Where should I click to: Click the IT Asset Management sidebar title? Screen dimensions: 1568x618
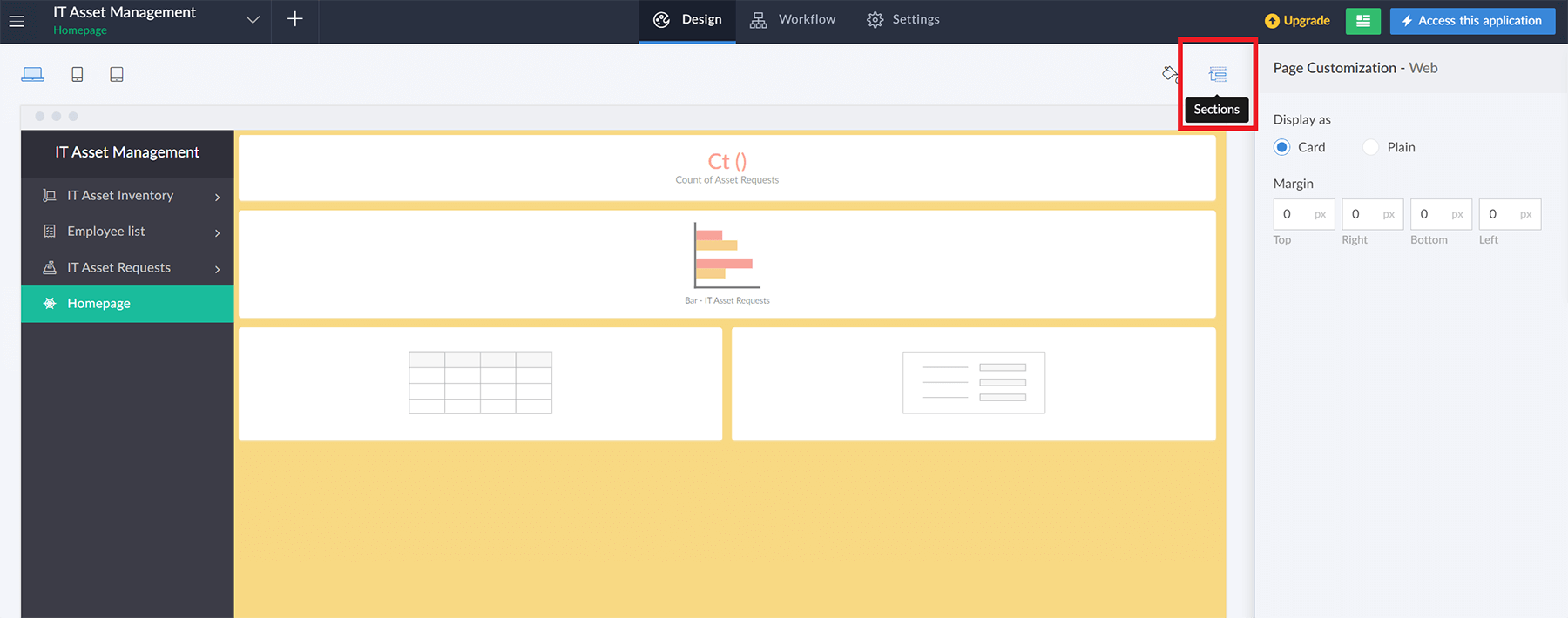(x=127, y=152)
